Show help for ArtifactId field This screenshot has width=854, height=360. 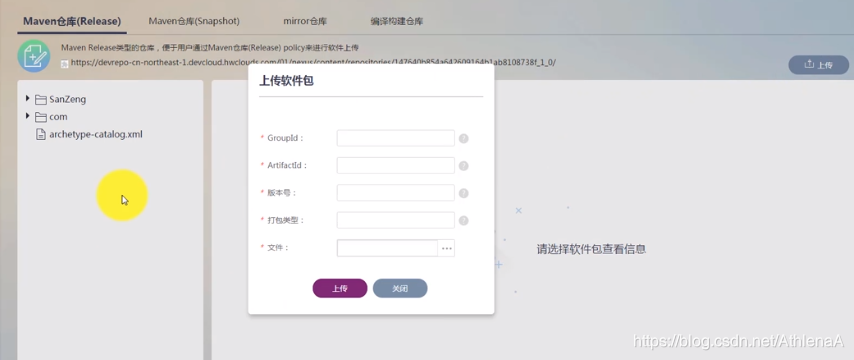coord(463,166)
